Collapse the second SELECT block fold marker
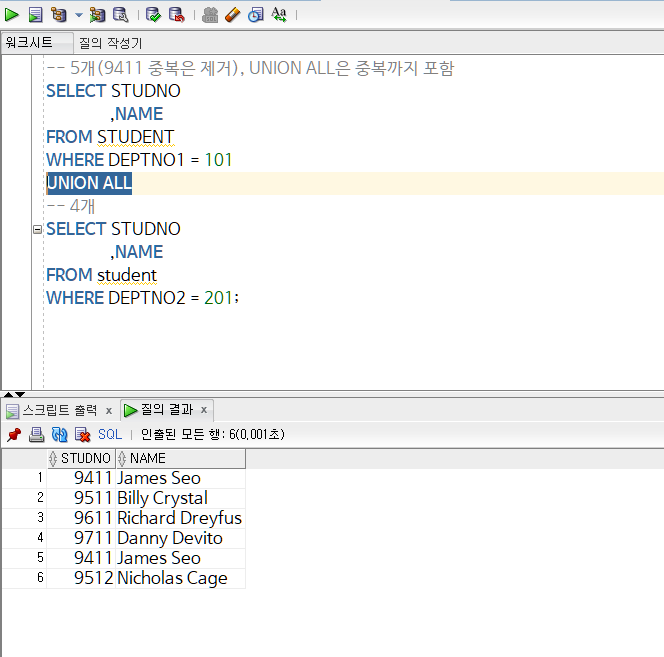The width and height of the screenshot is (664, 657). pyautogui.click(x=37, y=229)
